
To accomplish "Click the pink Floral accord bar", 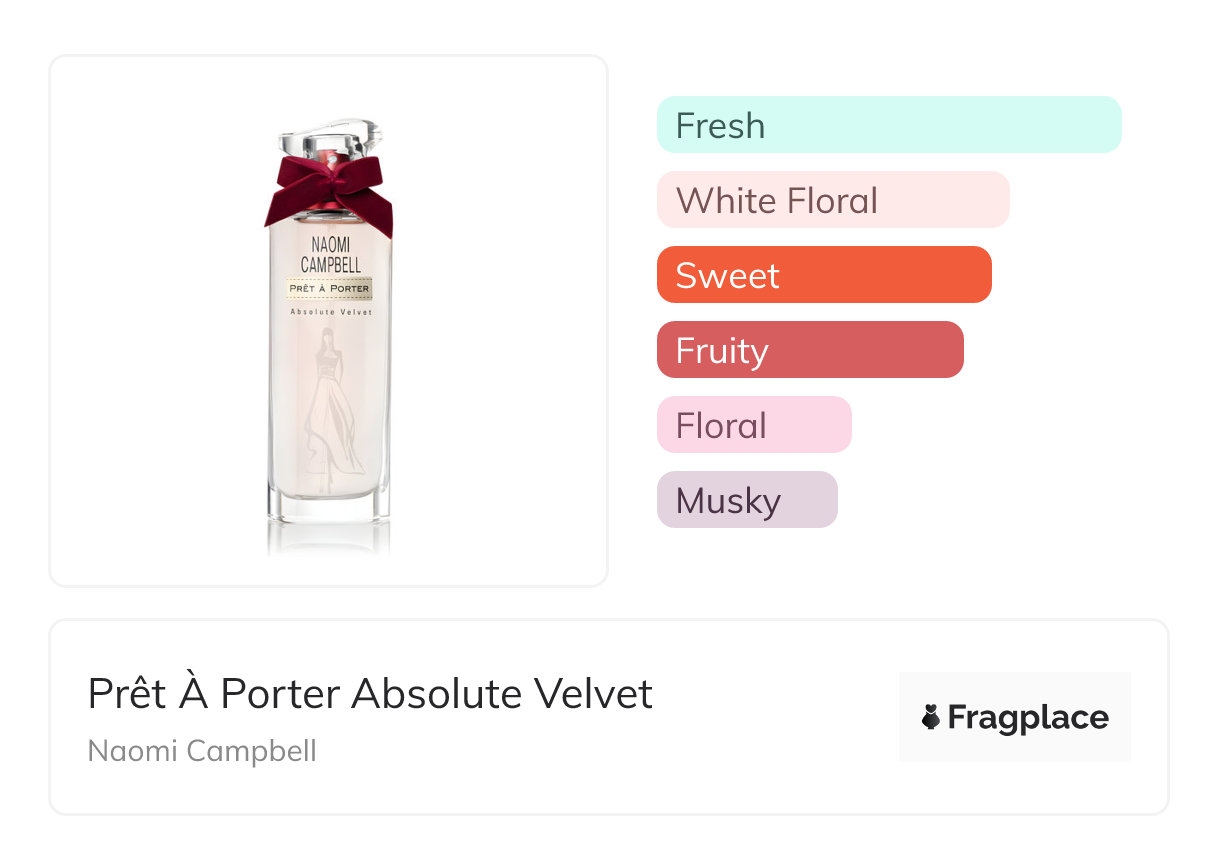I will tap(754, 425).
